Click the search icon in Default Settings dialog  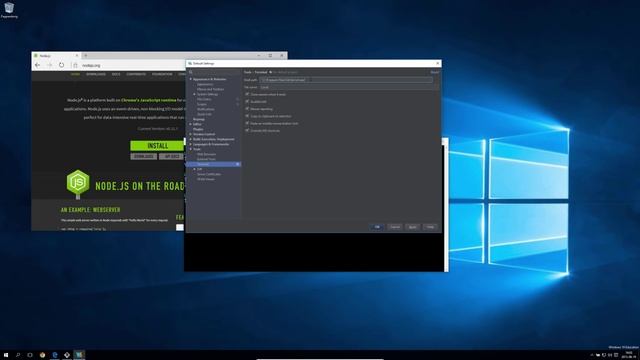tap(191, 72)
